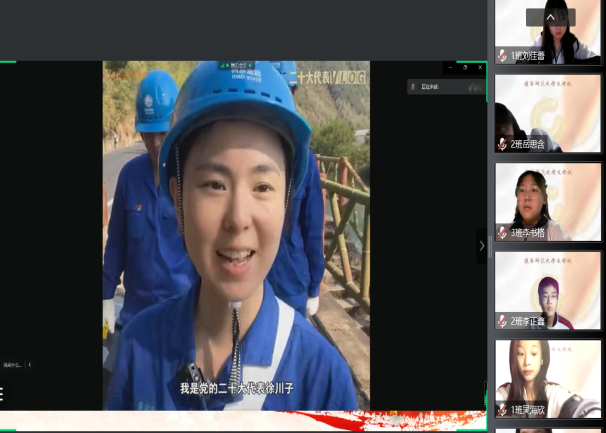
Task: Collapse the participant video sidebar arrow
Action: click(x=482, y=245)
